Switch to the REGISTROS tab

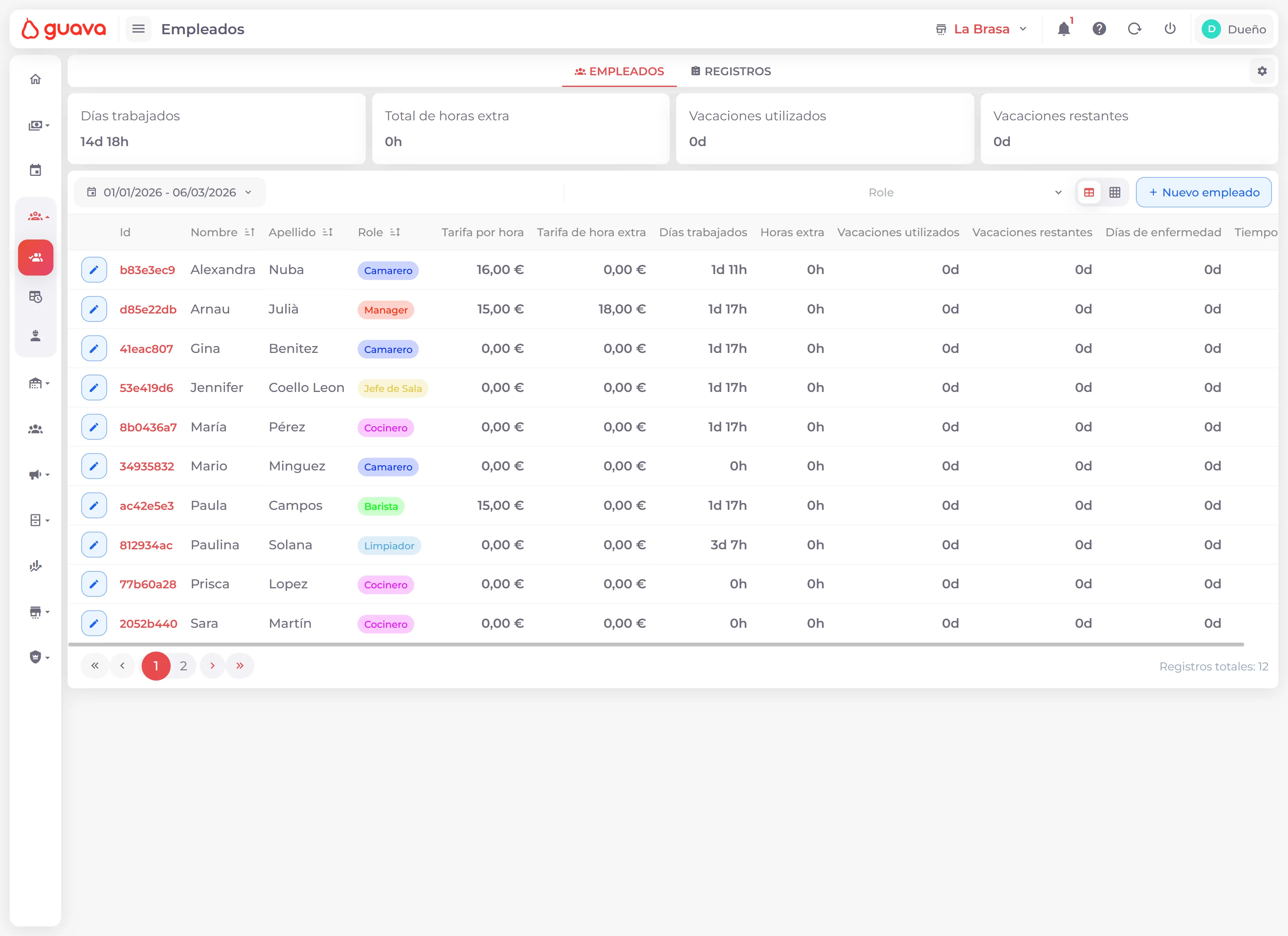[x=731, y=72]
